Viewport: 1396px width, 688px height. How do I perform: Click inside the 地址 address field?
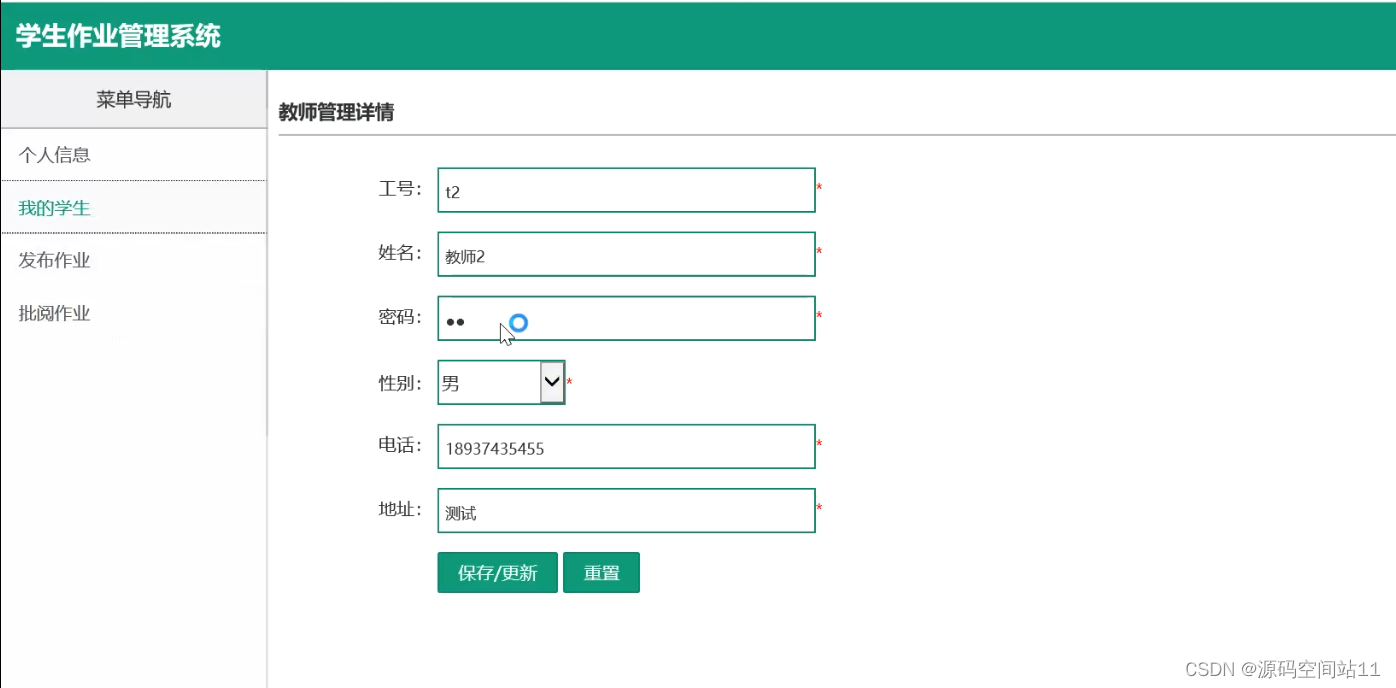[x=625, y=510]
